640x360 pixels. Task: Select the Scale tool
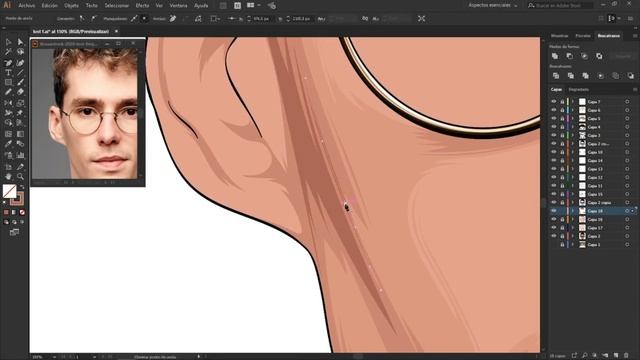[x=20, y=103]
